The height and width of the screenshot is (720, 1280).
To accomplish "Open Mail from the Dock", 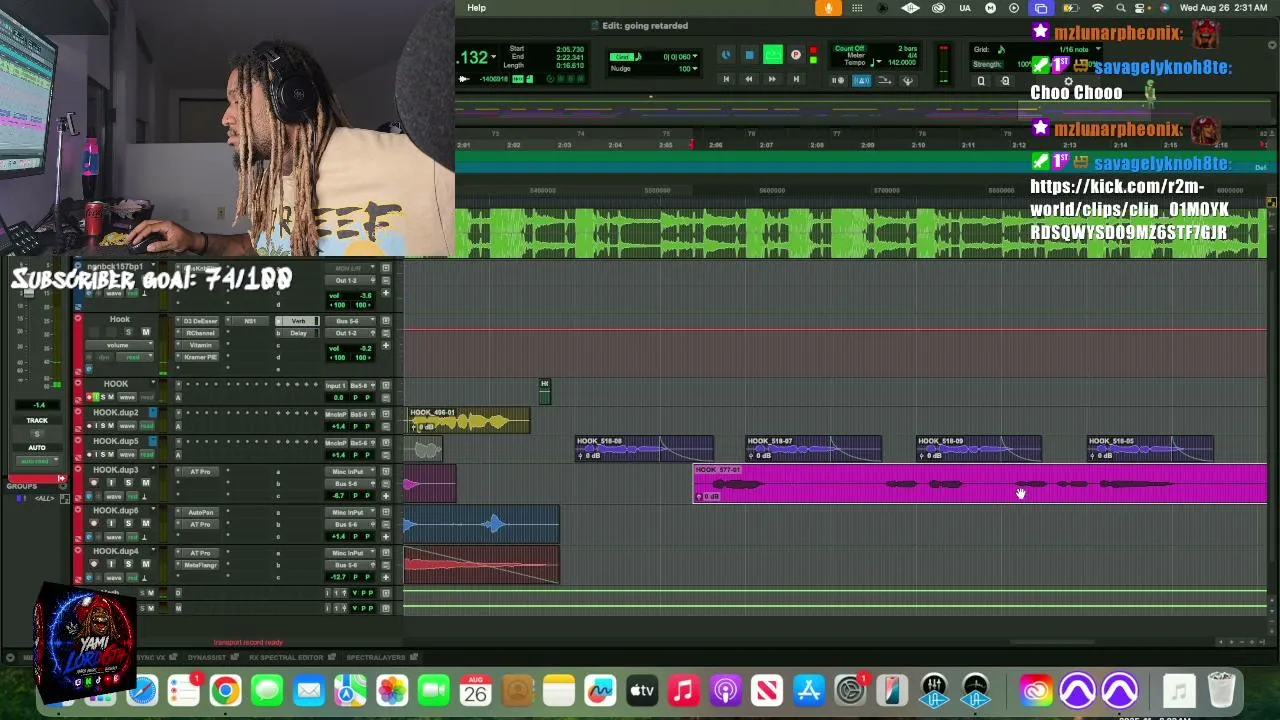I will [309, 690].
